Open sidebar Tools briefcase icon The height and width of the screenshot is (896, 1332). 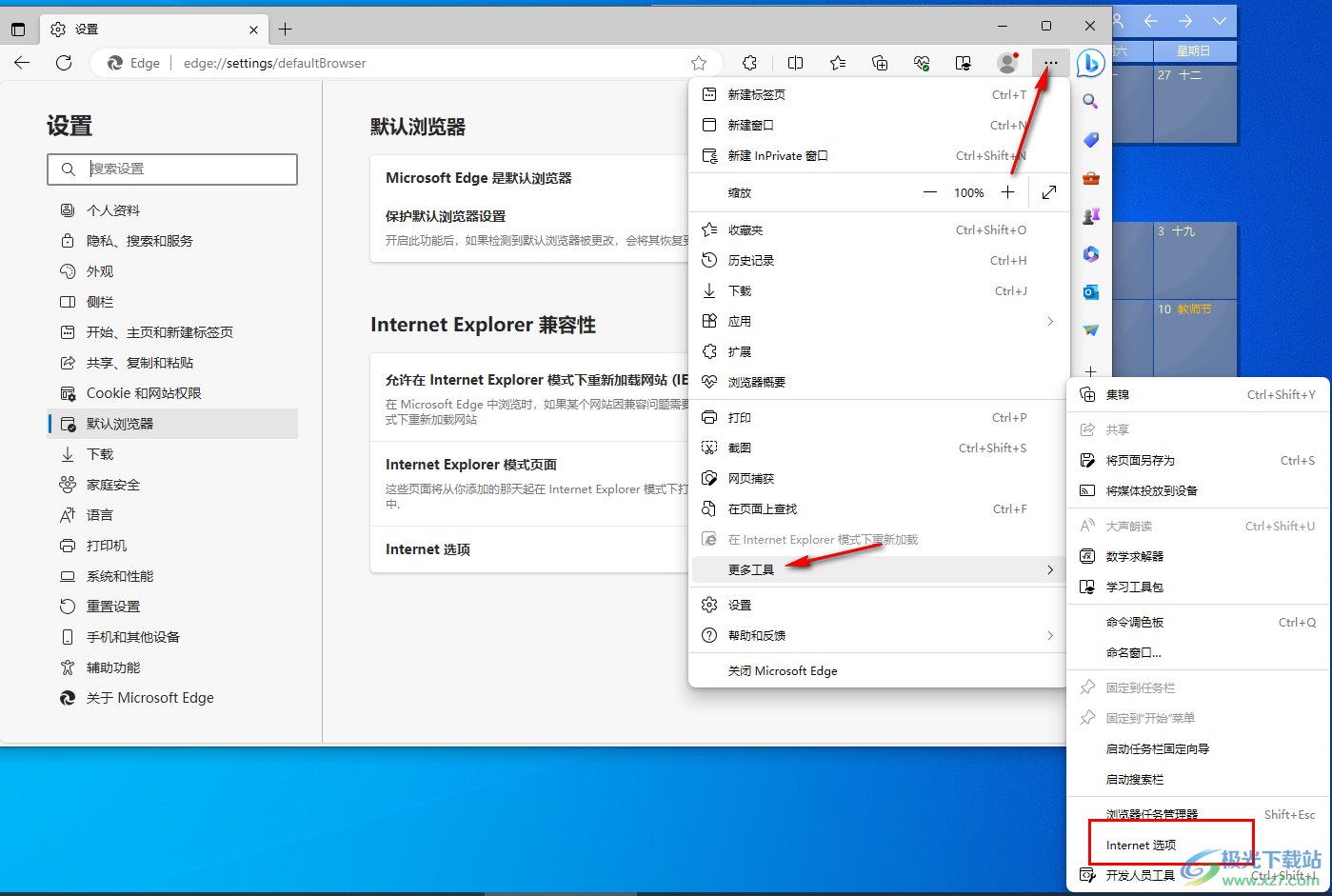[1091, 178]
